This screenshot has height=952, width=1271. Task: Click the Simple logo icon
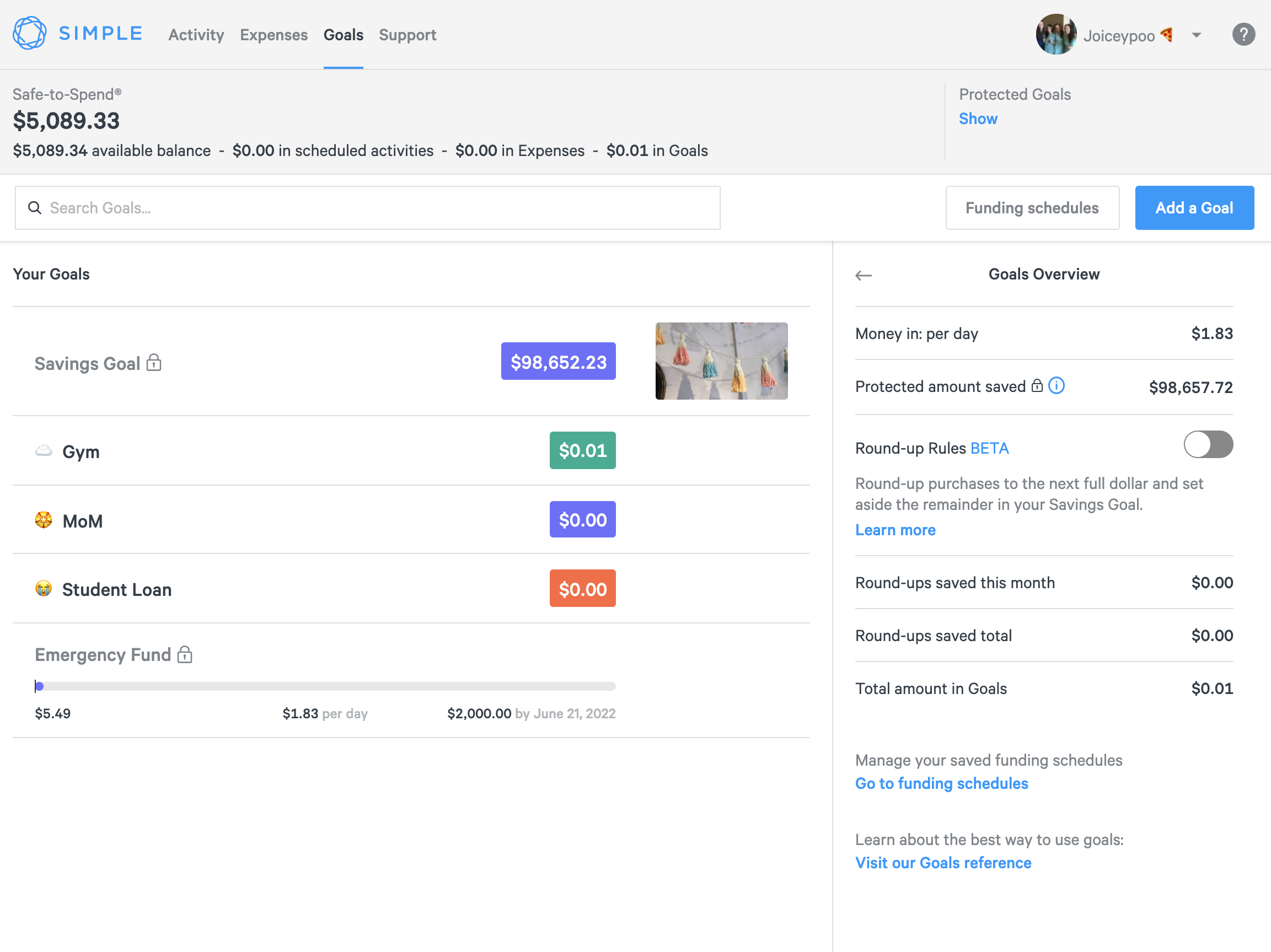coord(29,33)
